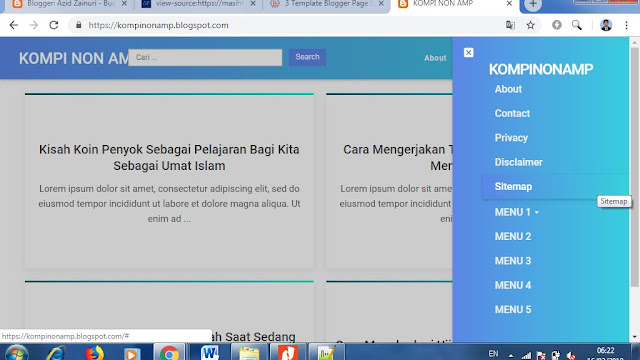Launch Firefox from the taskbar

94,352
